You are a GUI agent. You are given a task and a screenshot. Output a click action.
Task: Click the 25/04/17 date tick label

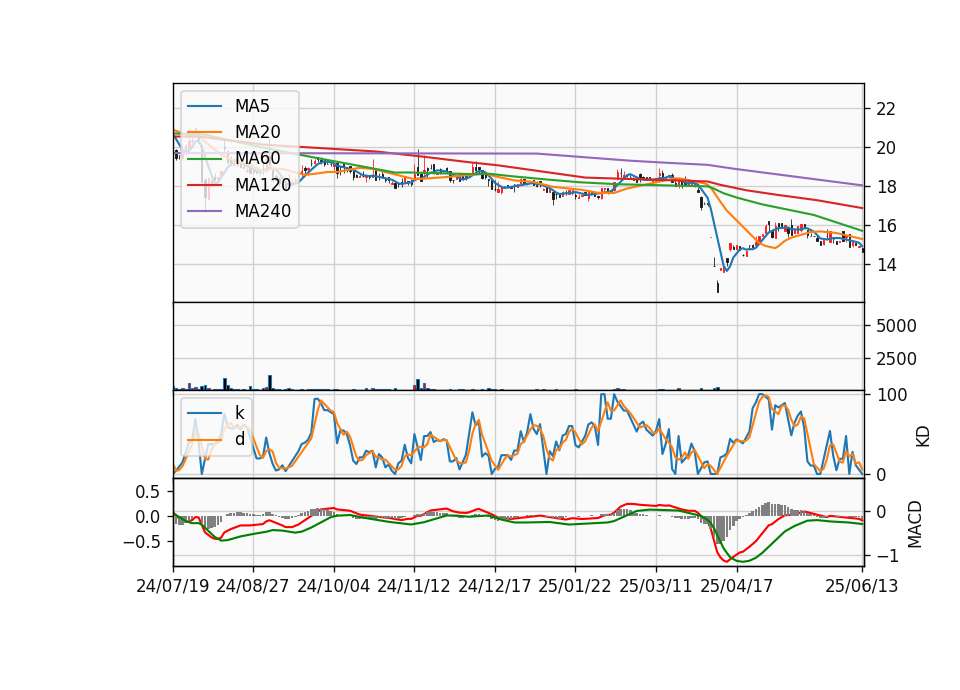pyautogui.click(x=737, y=586)
